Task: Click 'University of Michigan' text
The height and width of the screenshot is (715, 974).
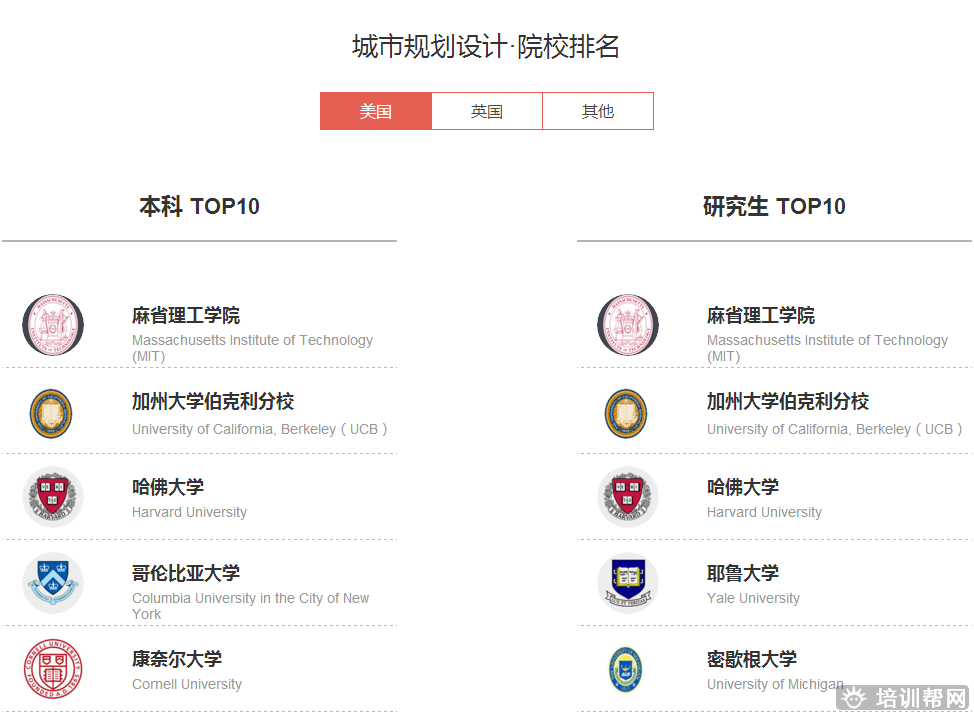Action: tap(775, 685)
